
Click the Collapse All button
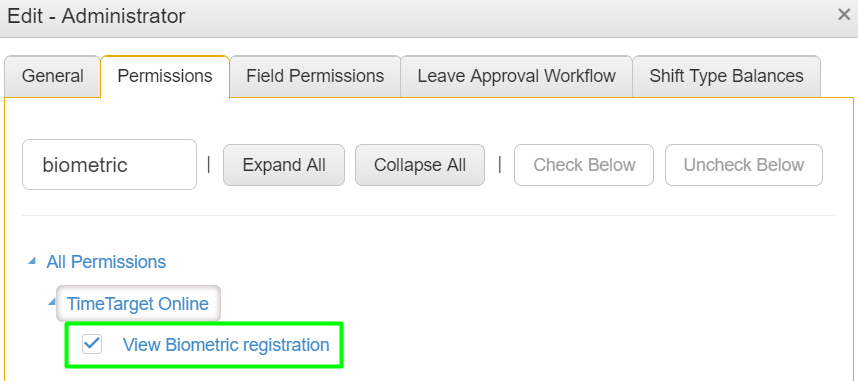click(420, 165)
